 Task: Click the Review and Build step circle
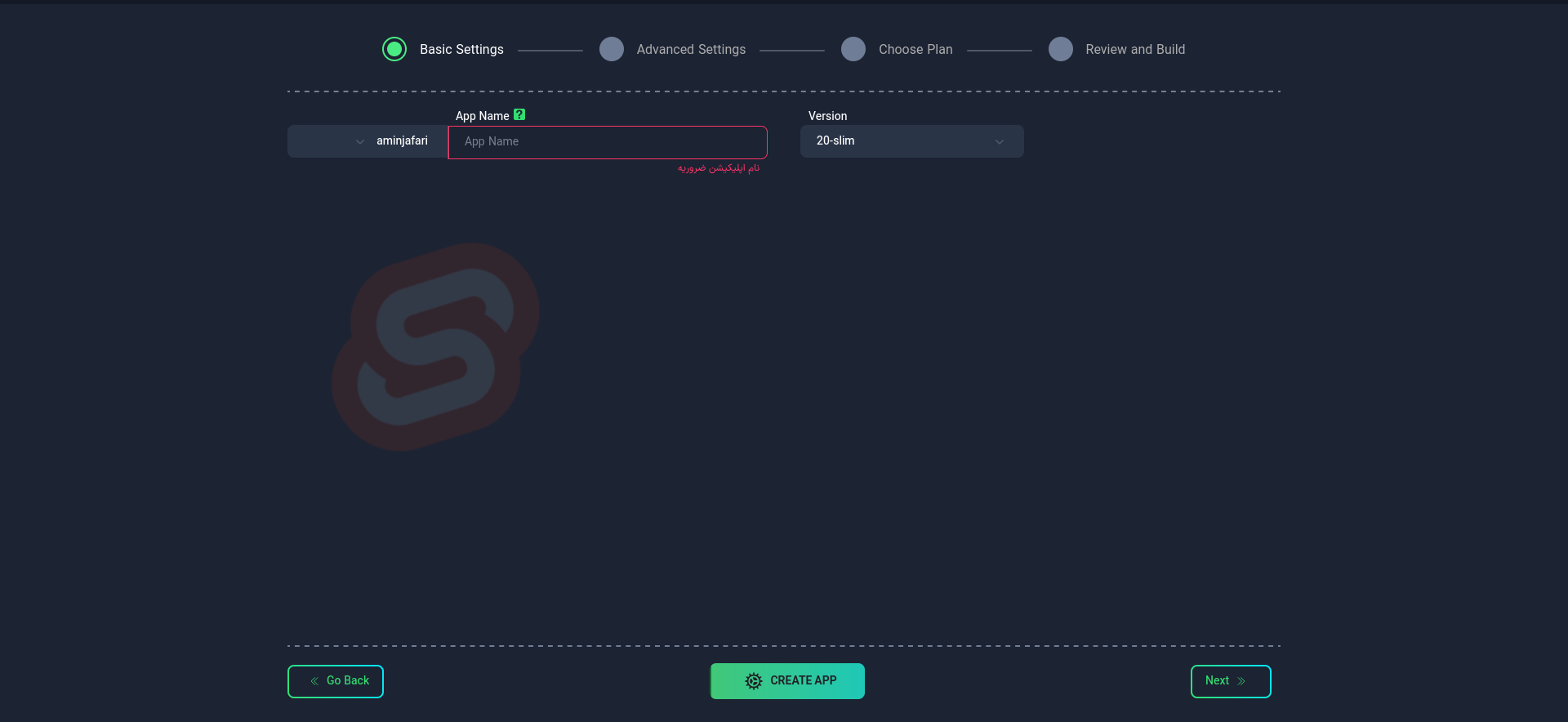click(x=1061, y=49)
